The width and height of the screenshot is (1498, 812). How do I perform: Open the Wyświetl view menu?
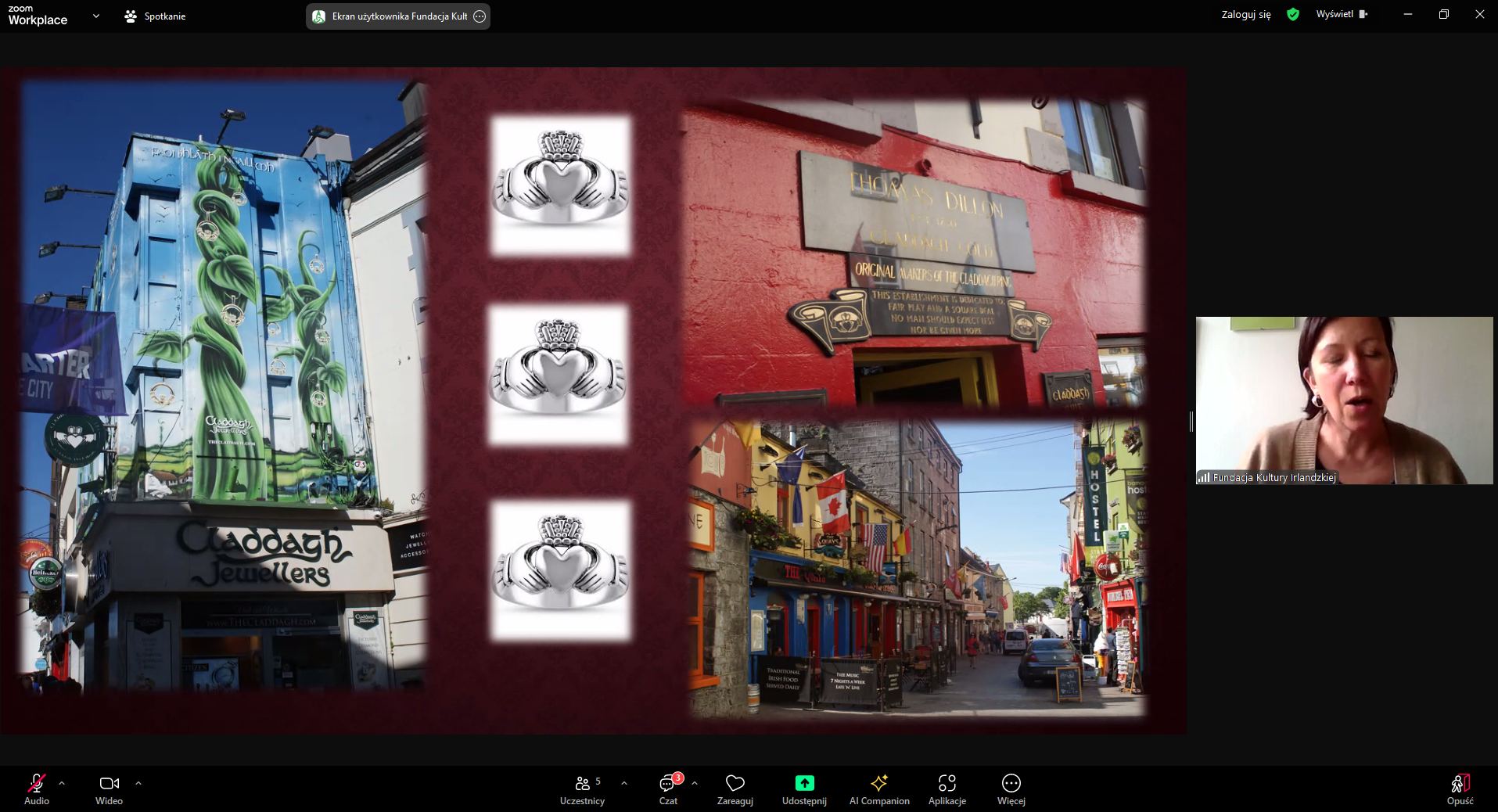click(1341, 15)
